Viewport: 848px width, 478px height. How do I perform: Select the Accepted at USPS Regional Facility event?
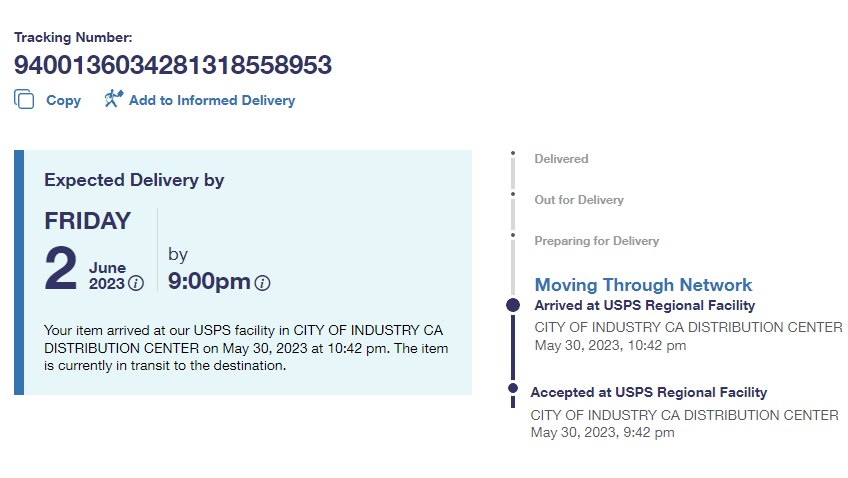click(648, 392)
